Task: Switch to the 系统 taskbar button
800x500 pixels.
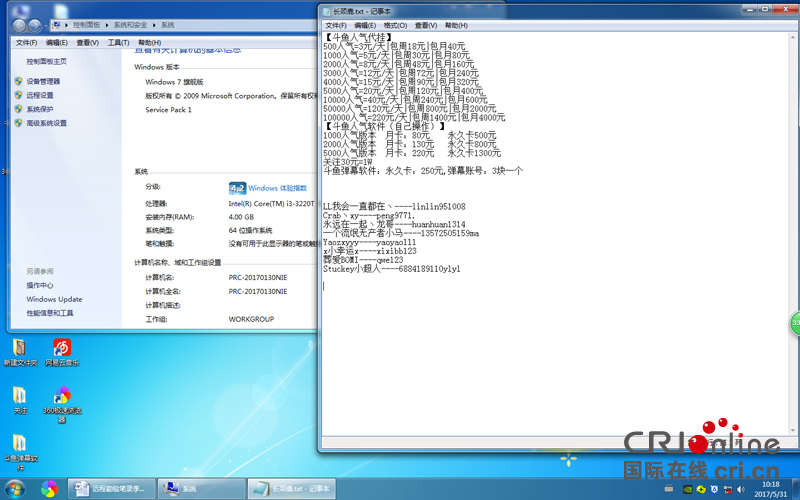Action: [x=201, y=489]
